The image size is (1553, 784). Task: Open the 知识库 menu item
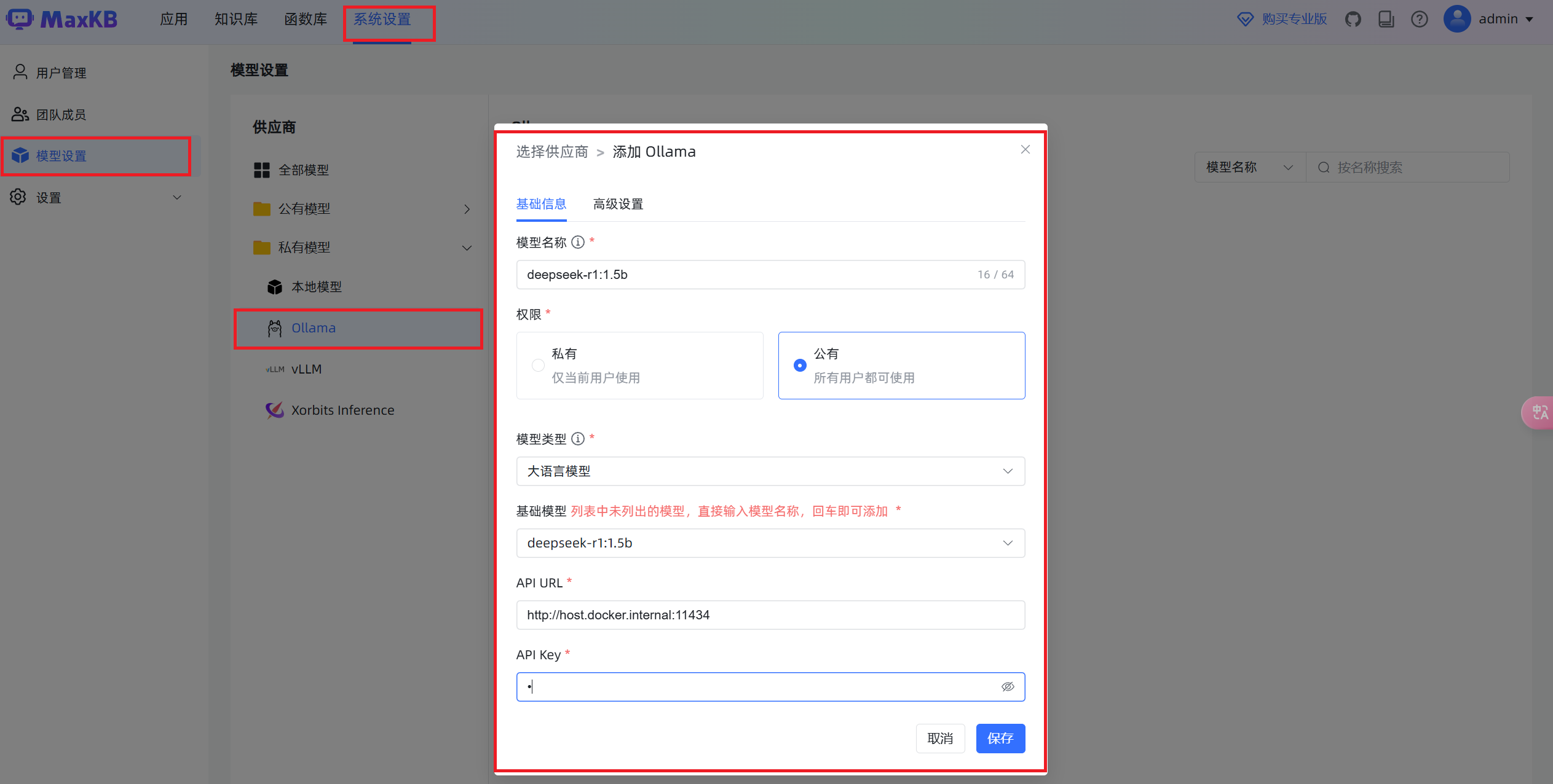coord(236,19)
